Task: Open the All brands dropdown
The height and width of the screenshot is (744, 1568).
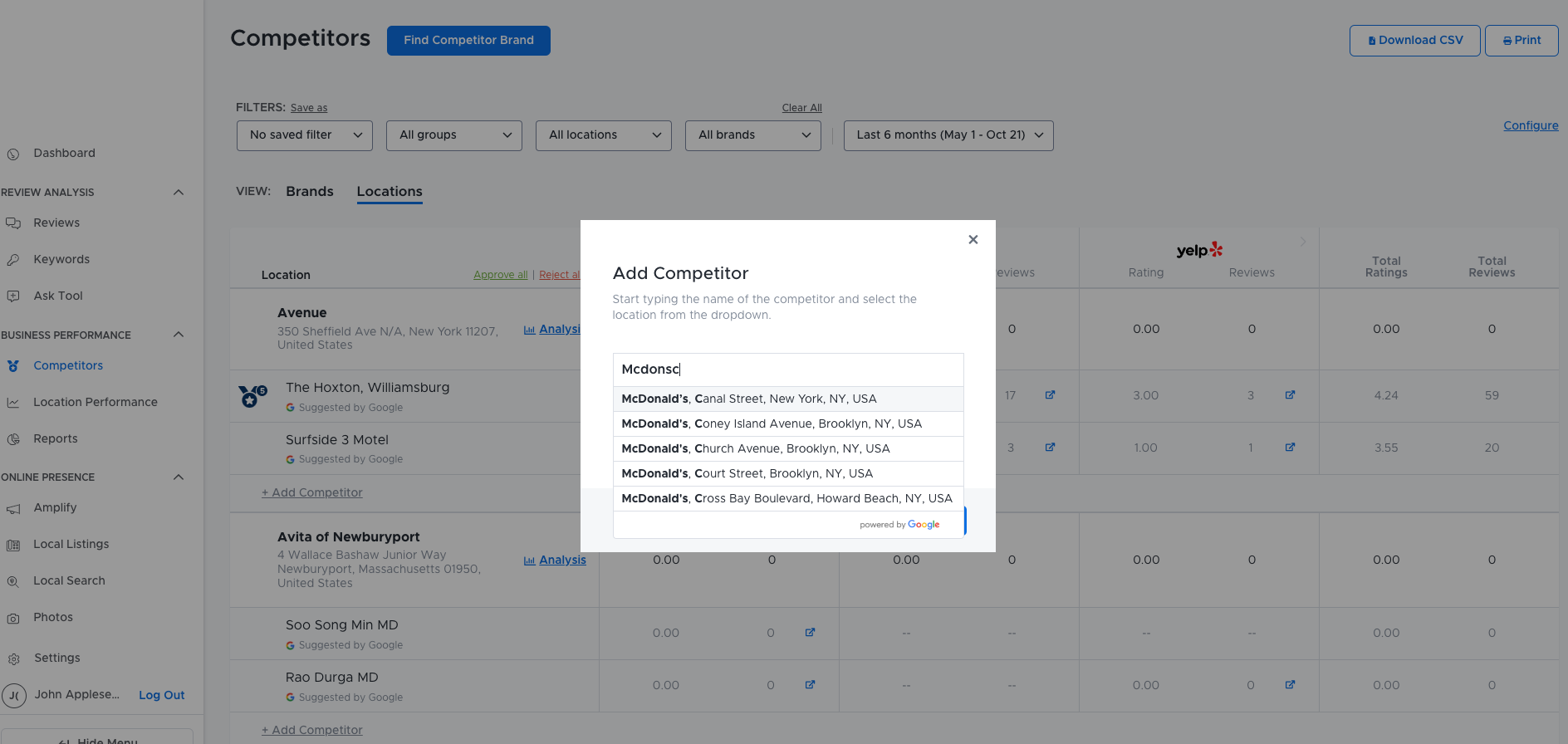Action: pos(753,135)
